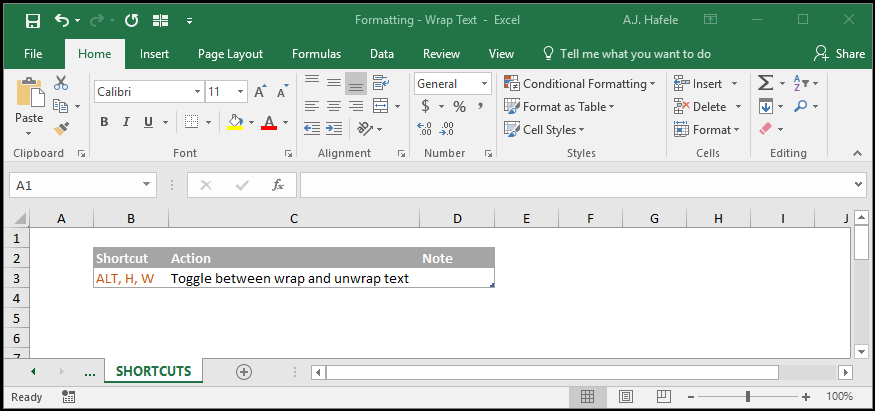Click the Insert Function fx button
Screen dimensions: 875x411
[277, 185]
